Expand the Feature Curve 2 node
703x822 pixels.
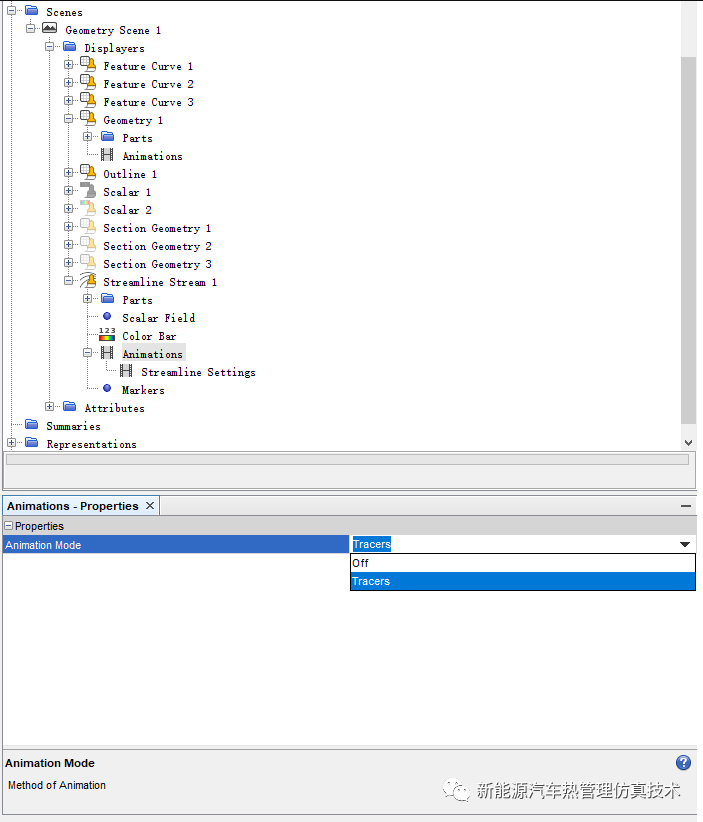click(x=69, y=82)
